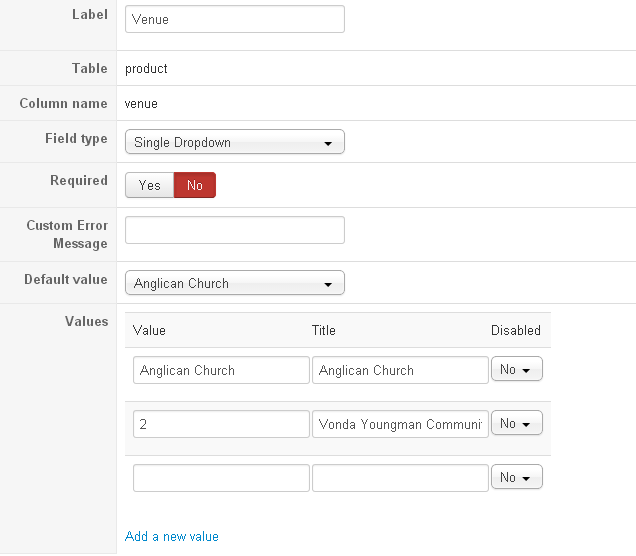
Task: Click the Value field containing 2
Action: [x=221, y=424]
